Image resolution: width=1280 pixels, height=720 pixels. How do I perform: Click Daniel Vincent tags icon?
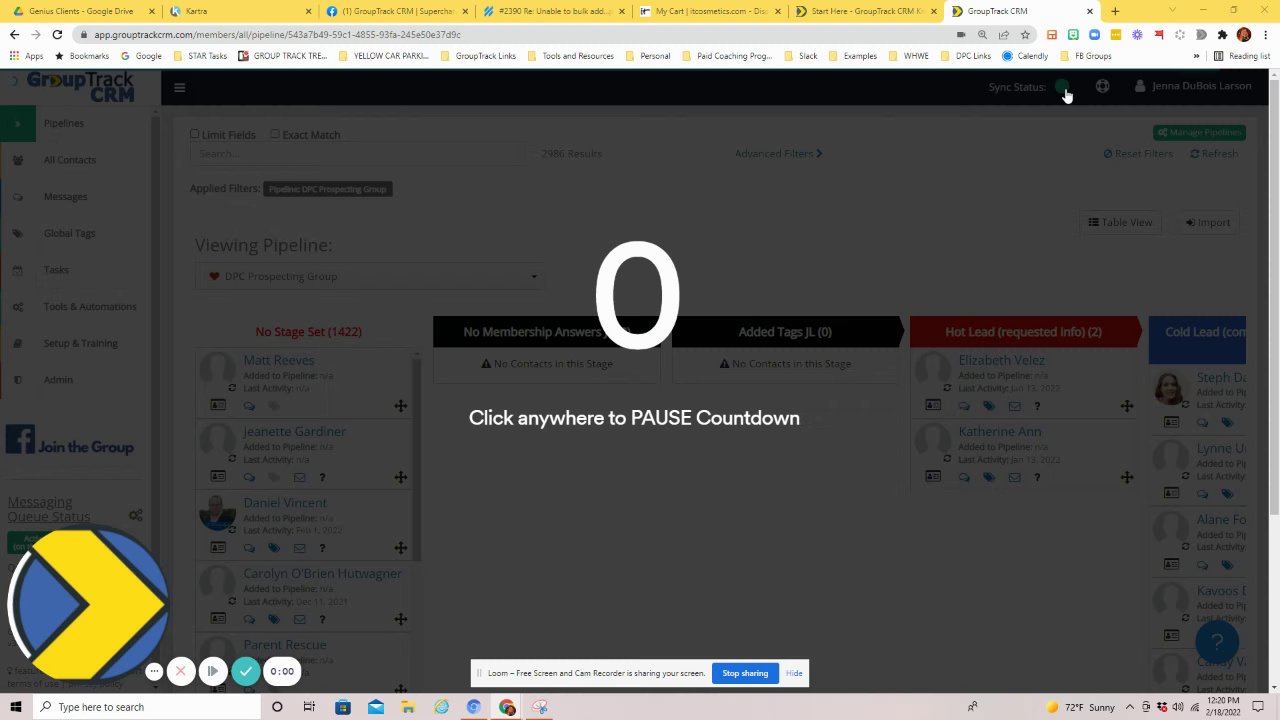[x=274, y=548]
